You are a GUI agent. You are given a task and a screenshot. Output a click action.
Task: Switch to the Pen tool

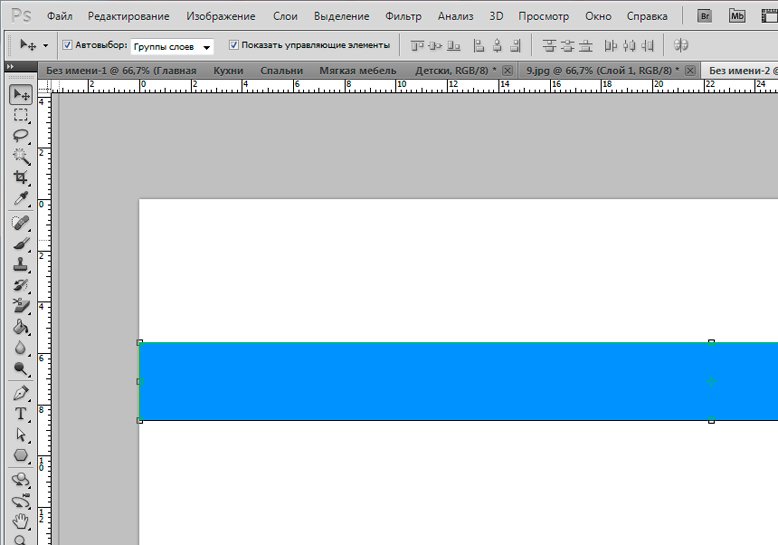click(21, 393)
